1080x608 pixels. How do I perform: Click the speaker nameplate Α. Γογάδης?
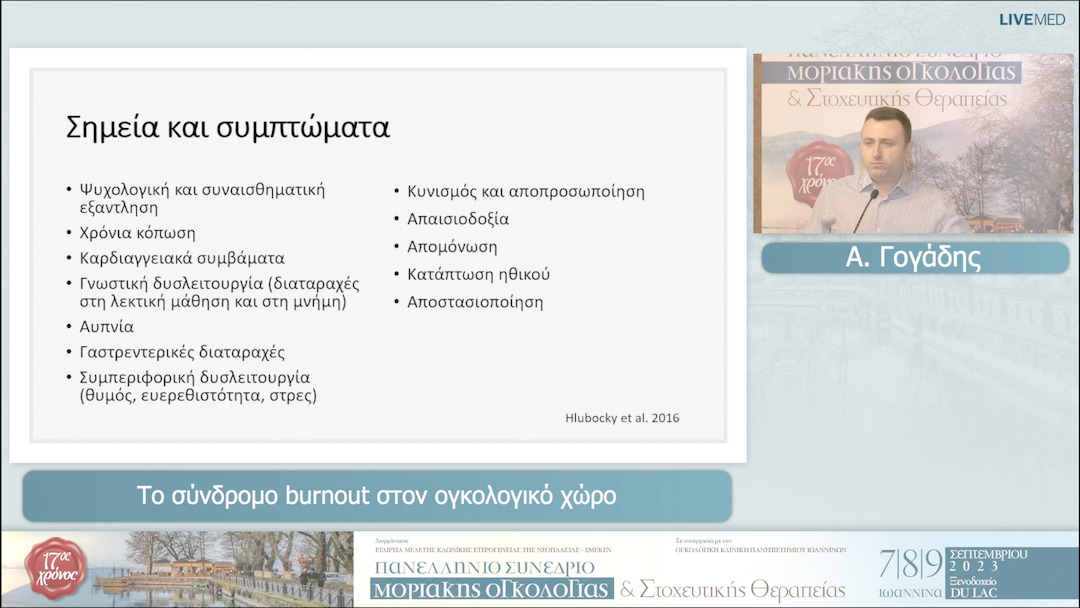(913, 257)
